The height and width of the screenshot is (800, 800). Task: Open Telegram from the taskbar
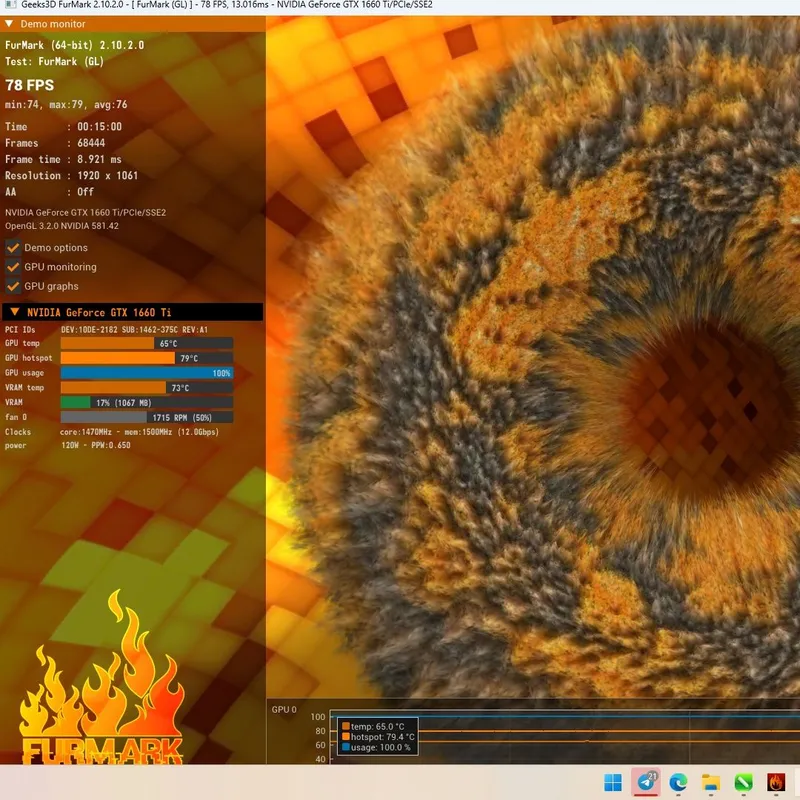(646, 782)
